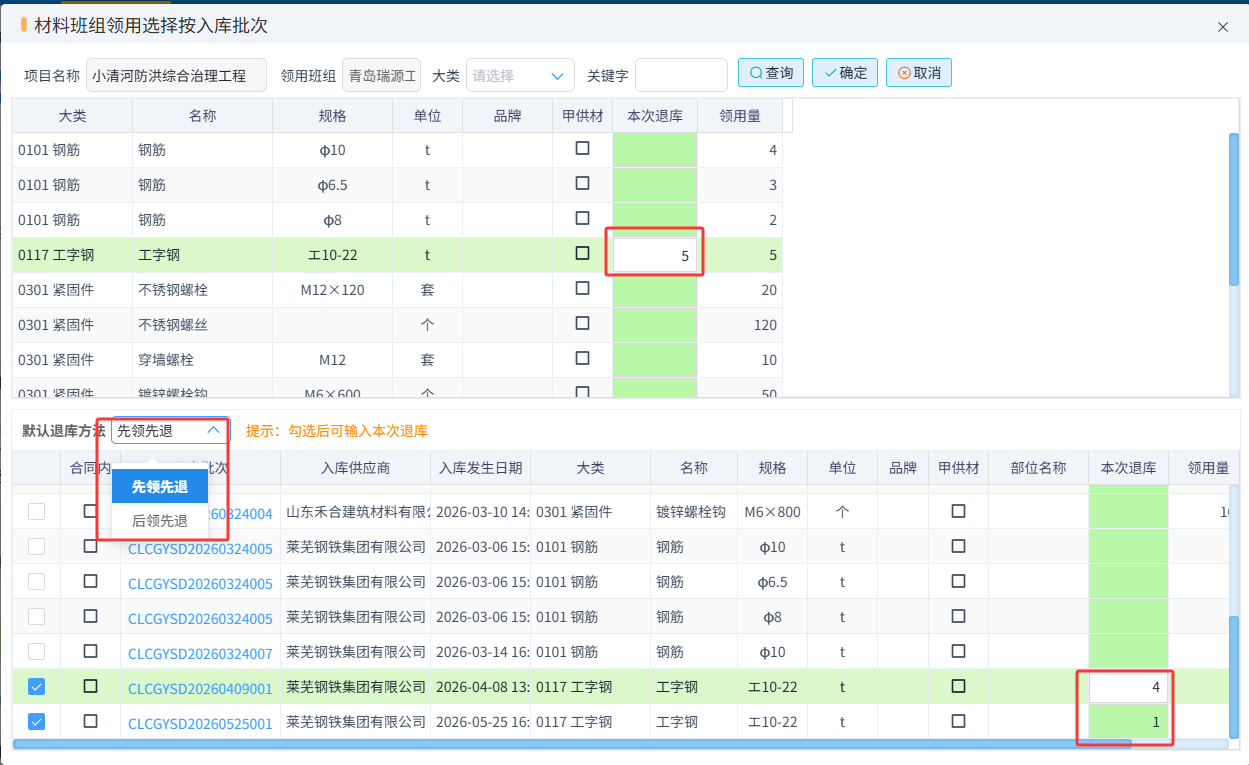Screen dimensions: 1249x765
Task: Click the 查询 search button
Action: coord(771,73)
